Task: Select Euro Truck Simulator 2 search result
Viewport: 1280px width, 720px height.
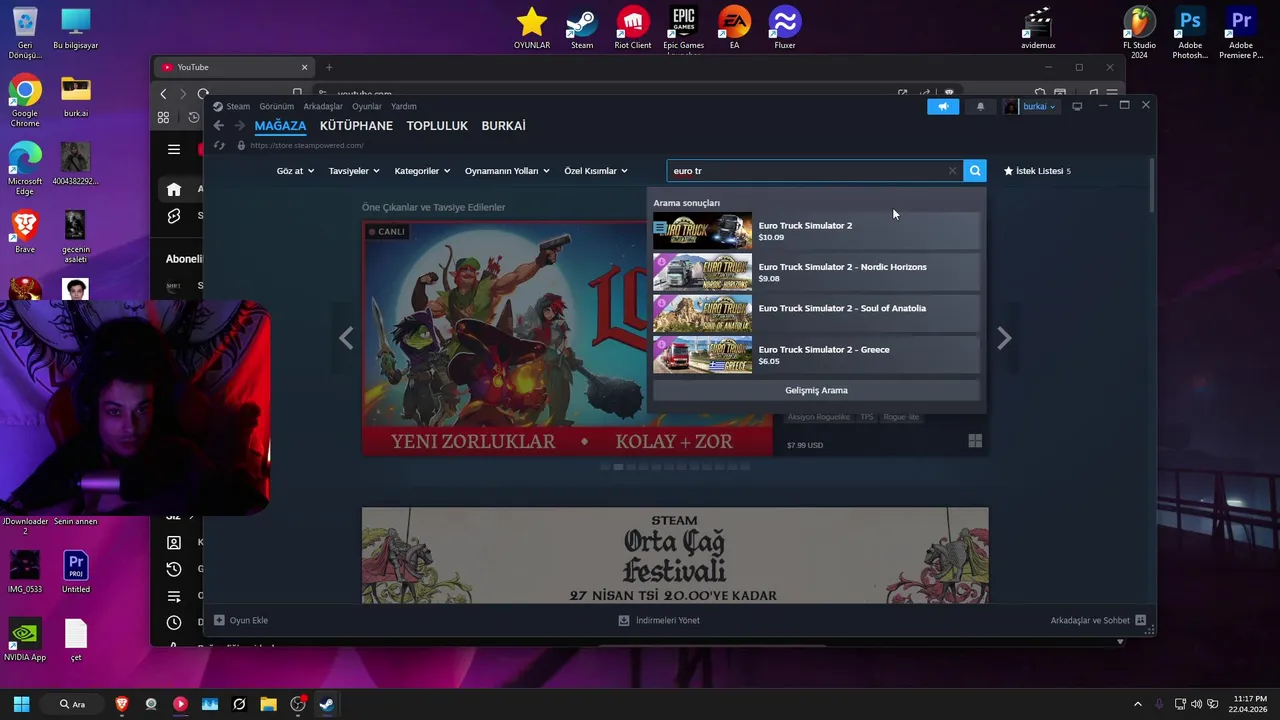Action: click(816, 231)
